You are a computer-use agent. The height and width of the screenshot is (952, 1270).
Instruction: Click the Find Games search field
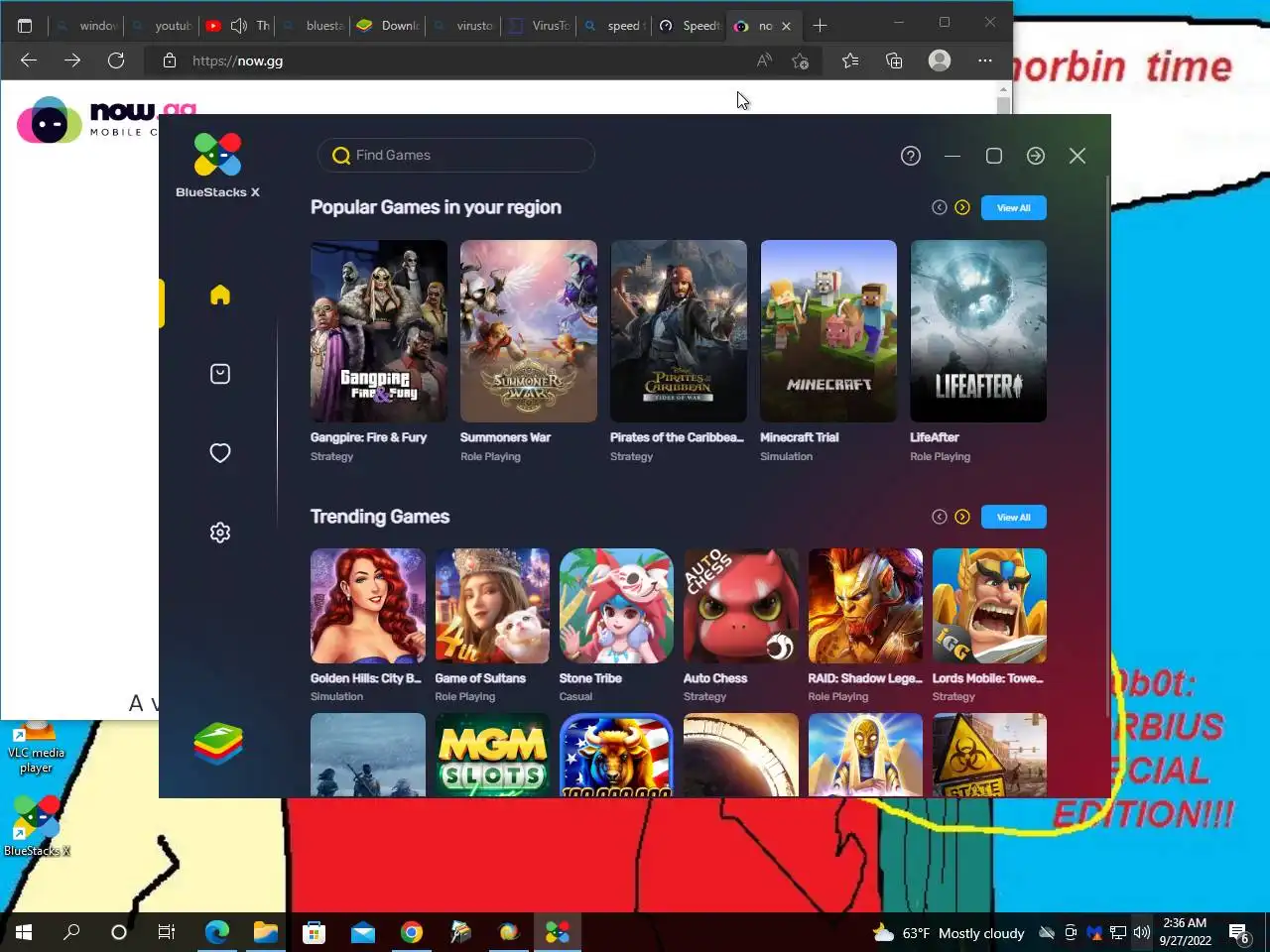tap(456, 155)
